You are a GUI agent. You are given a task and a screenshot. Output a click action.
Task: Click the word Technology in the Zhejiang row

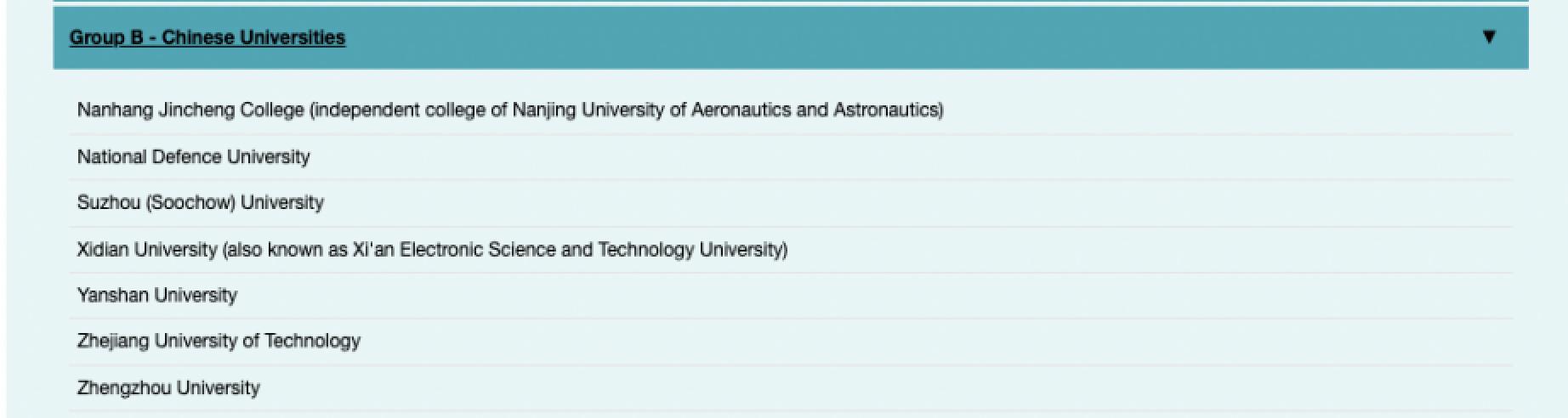tap(312, 342)
